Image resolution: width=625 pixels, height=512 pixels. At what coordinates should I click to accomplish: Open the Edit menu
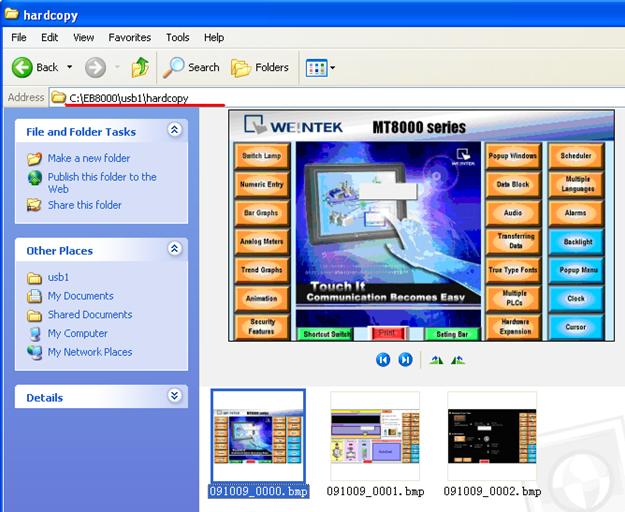49,37
